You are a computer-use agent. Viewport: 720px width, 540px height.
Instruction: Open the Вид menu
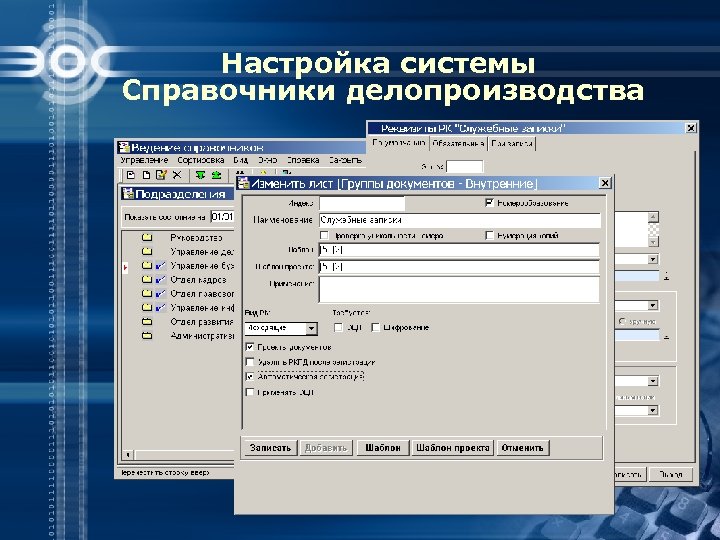pos(241,160)
